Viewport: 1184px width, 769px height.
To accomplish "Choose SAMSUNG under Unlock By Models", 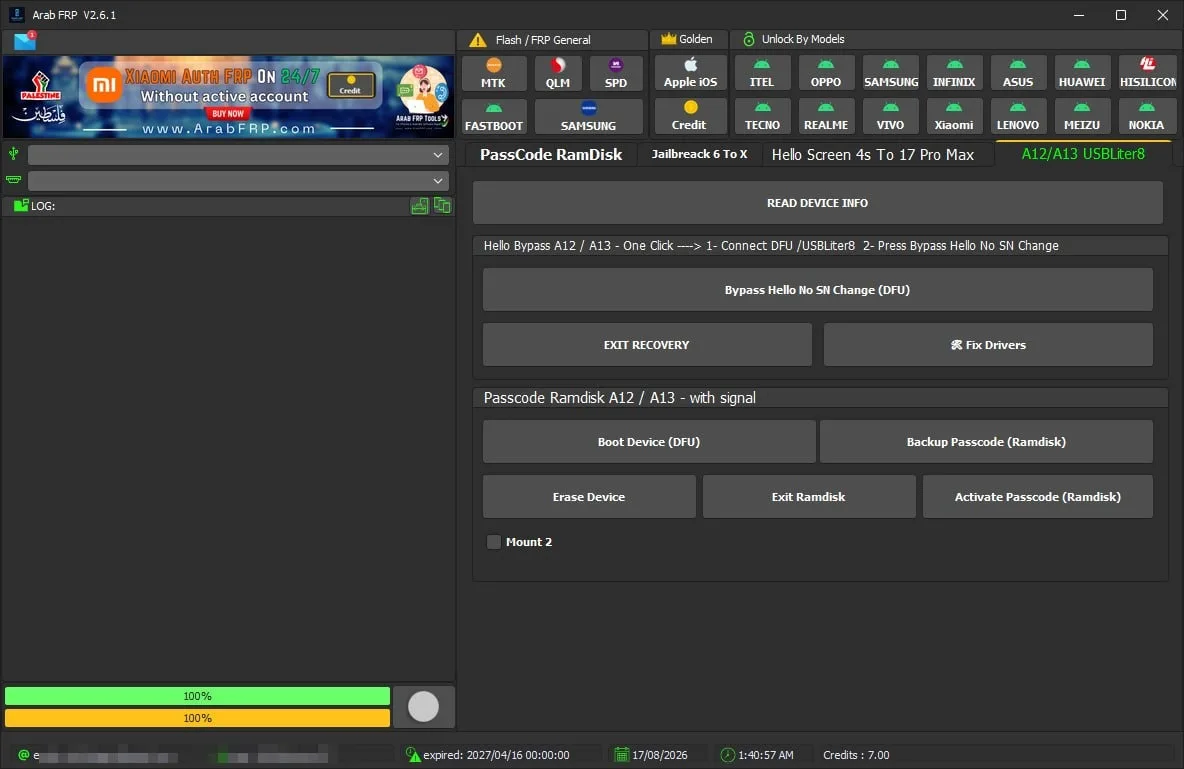I will [x=890, y=73].
